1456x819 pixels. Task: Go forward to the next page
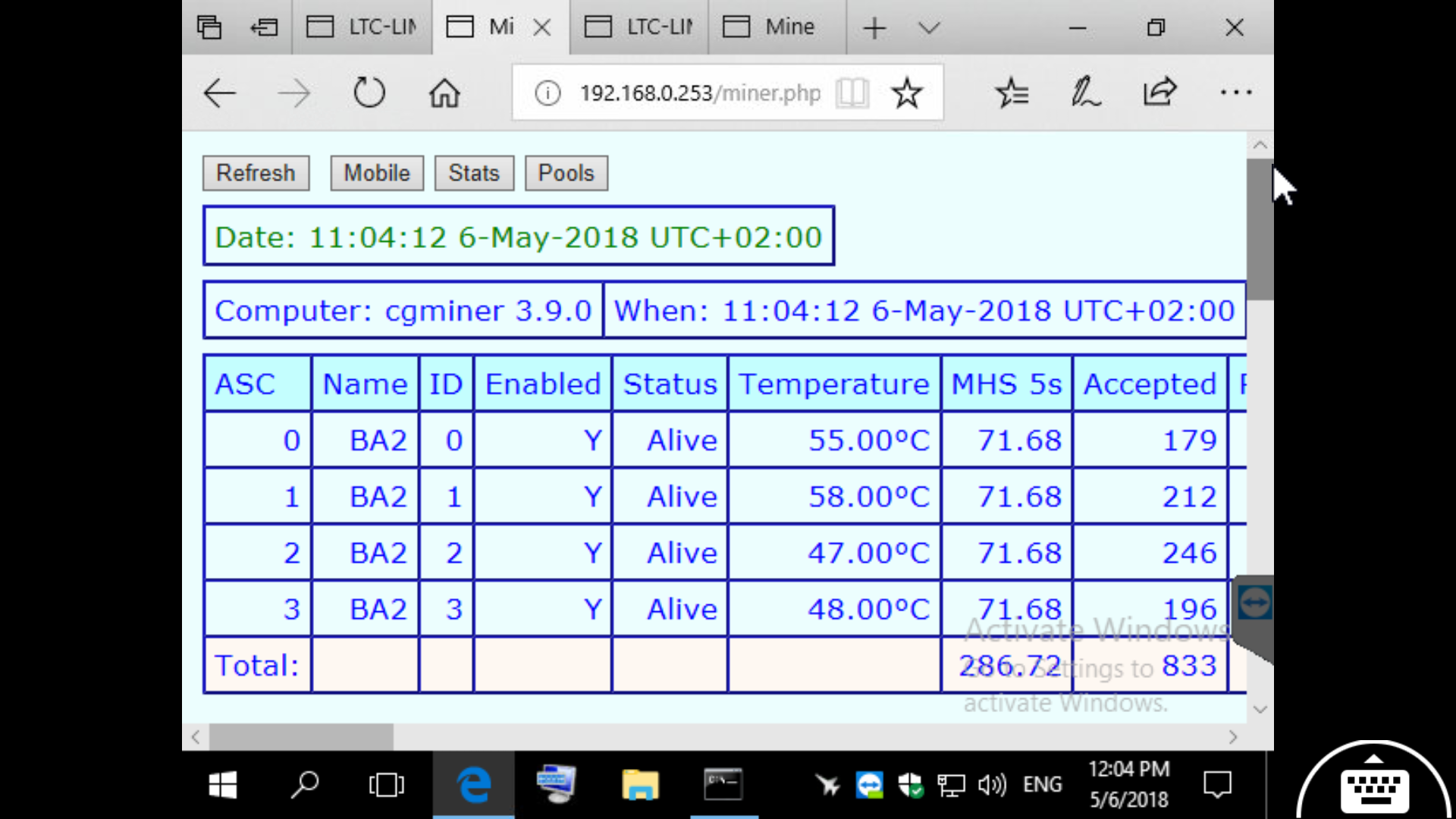pos(294,93)
